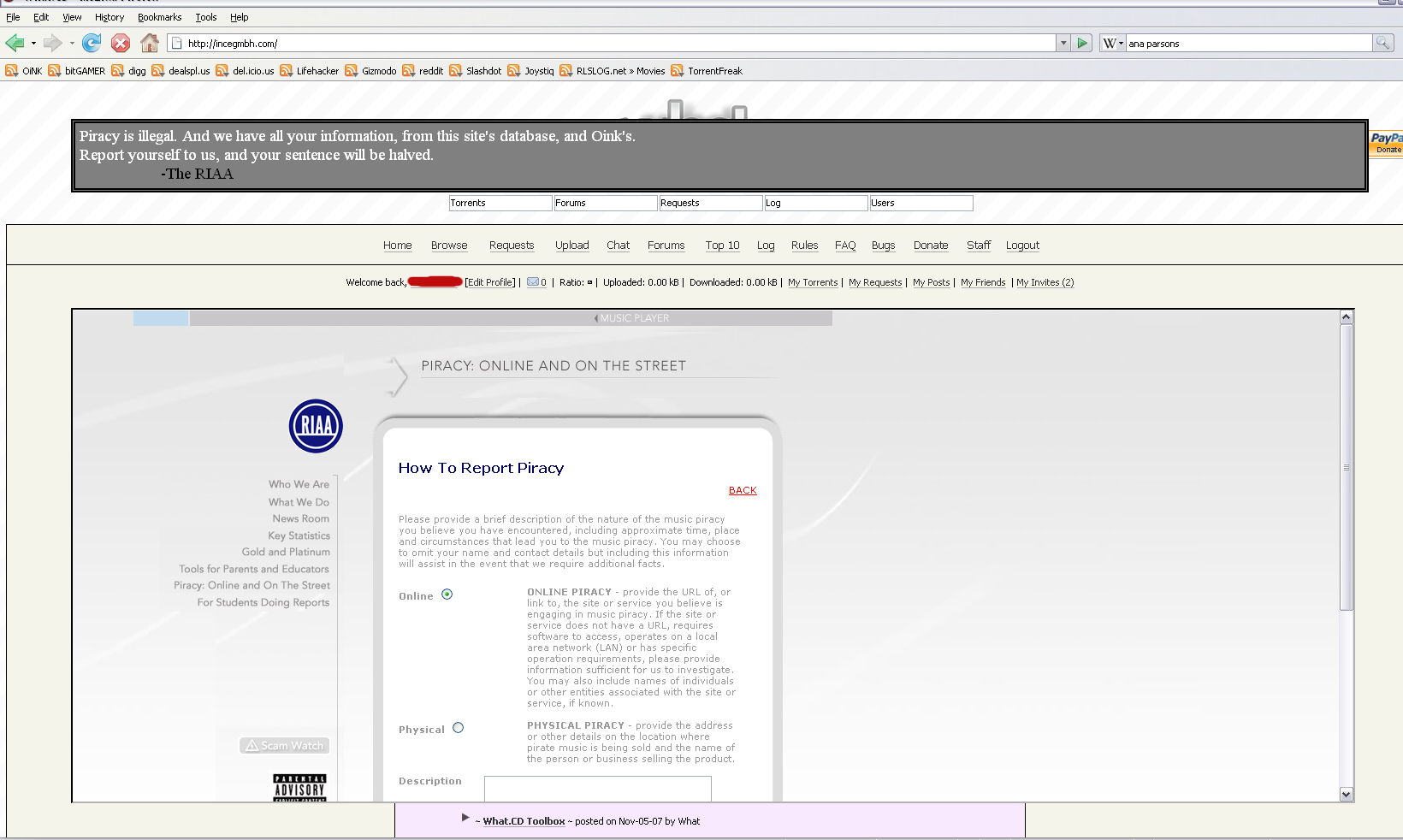The image size is (1403, 840).
Task: Open the reddit feed bookmark
Action: click(x=423, y=71)
